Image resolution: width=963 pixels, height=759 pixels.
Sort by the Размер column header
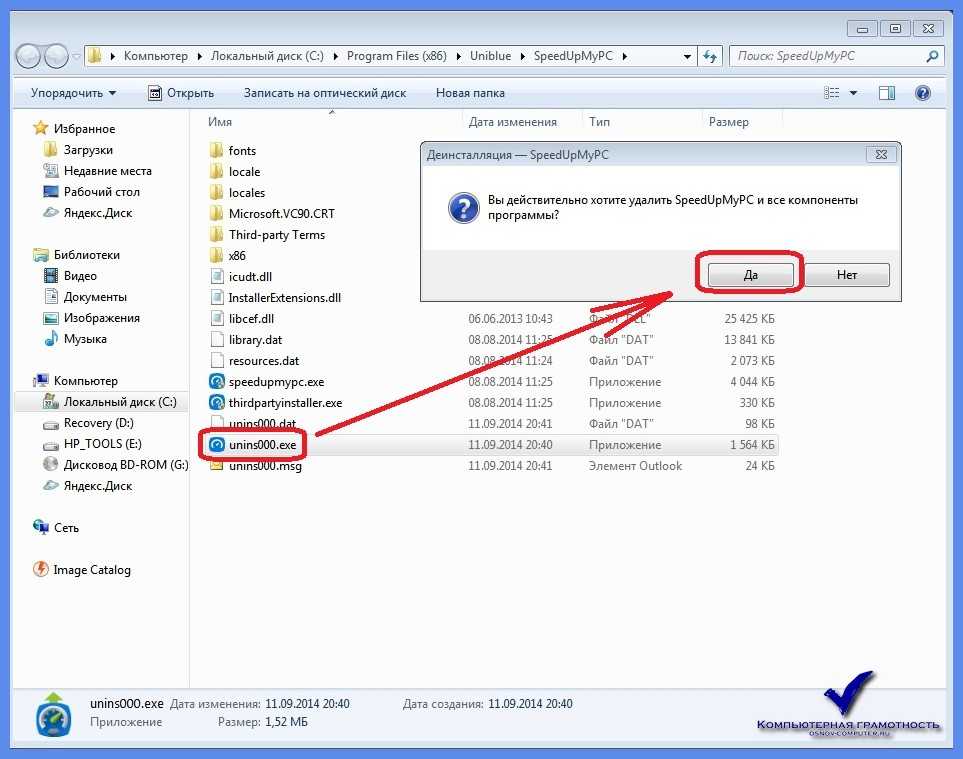(x=728, y=122)
